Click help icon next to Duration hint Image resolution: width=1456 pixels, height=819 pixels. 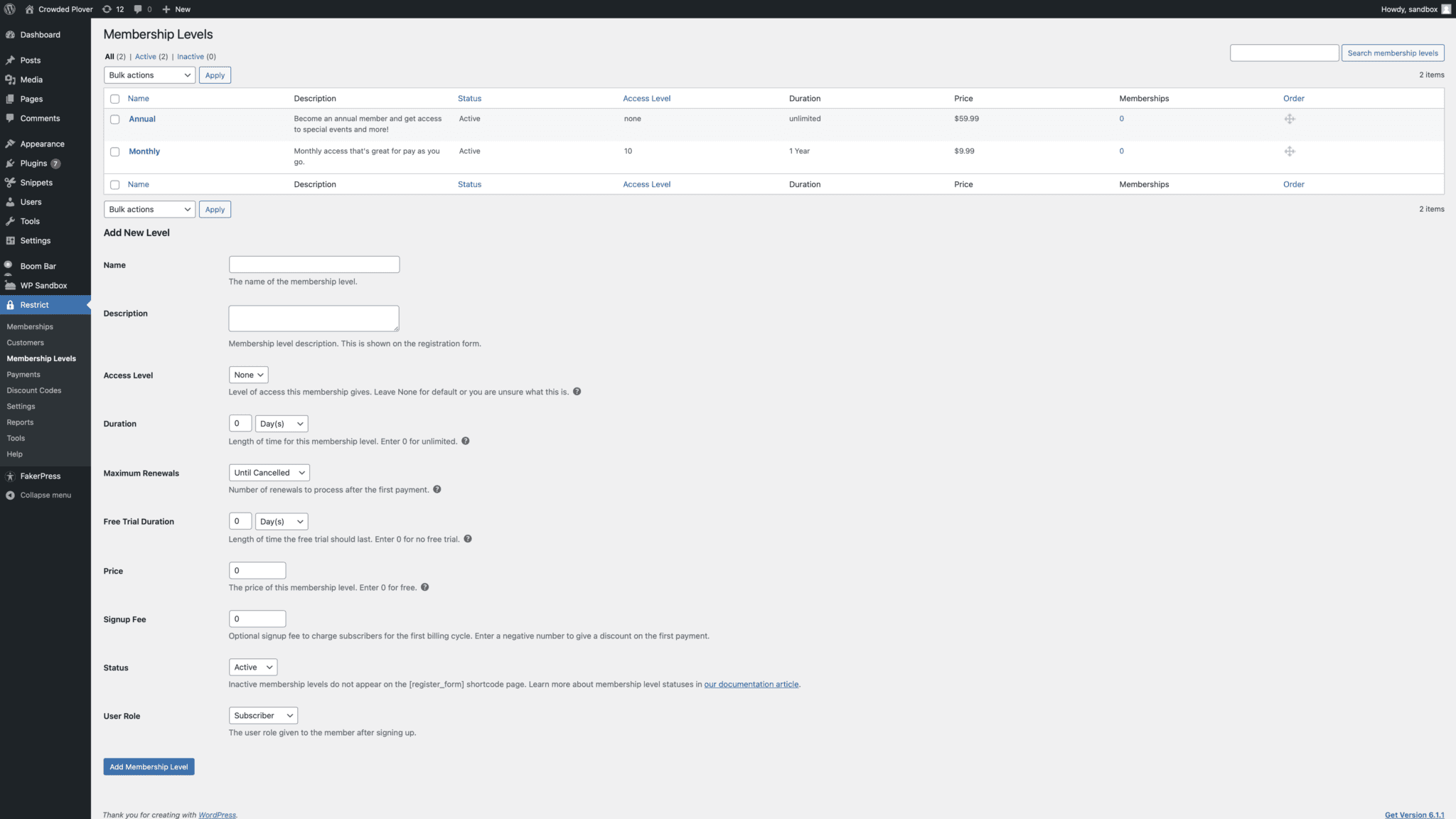465,441
